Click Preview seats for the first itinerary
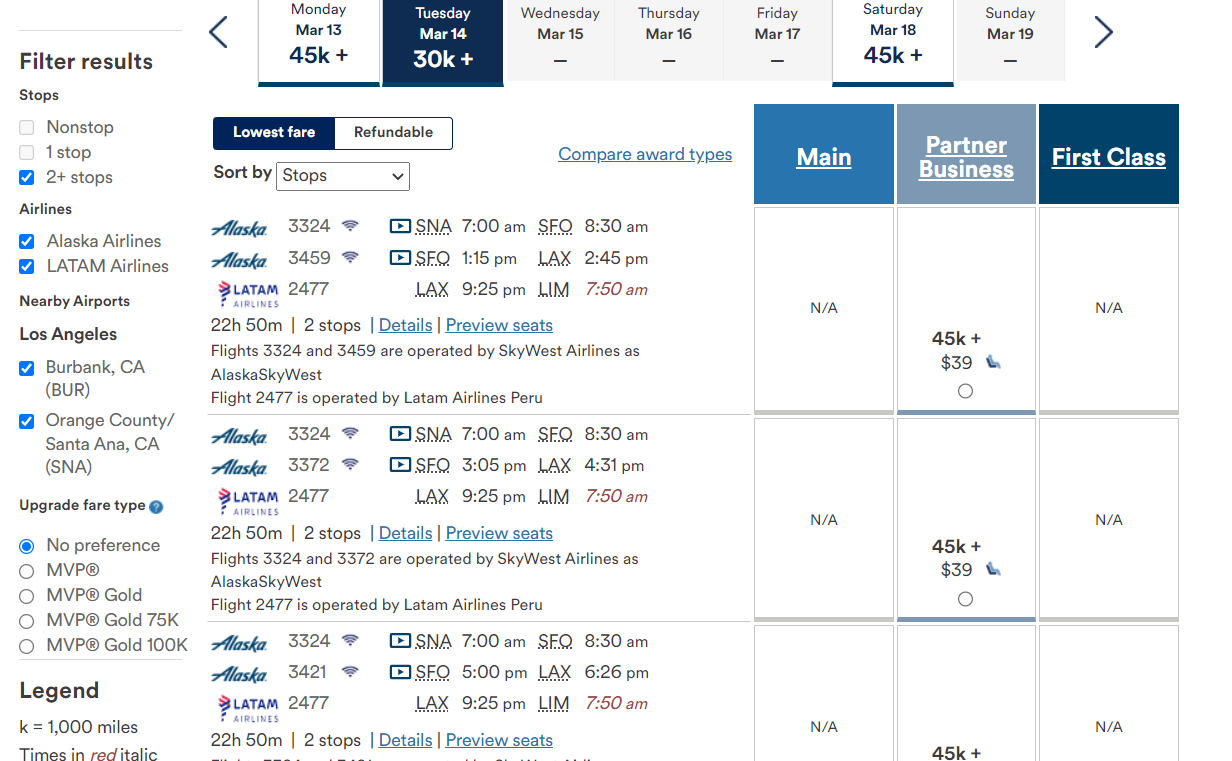 tap(499, 325)
